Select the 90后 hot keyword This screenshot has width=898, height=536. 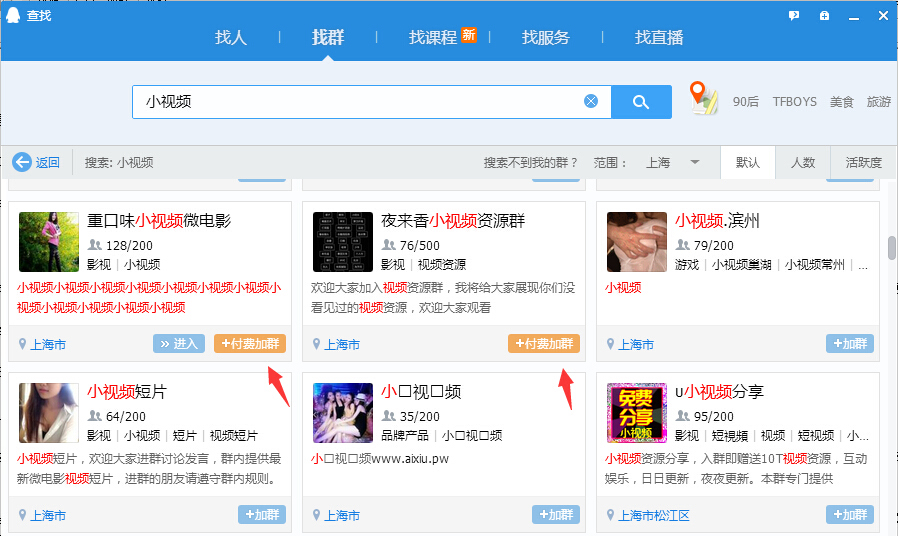(746, 102)
